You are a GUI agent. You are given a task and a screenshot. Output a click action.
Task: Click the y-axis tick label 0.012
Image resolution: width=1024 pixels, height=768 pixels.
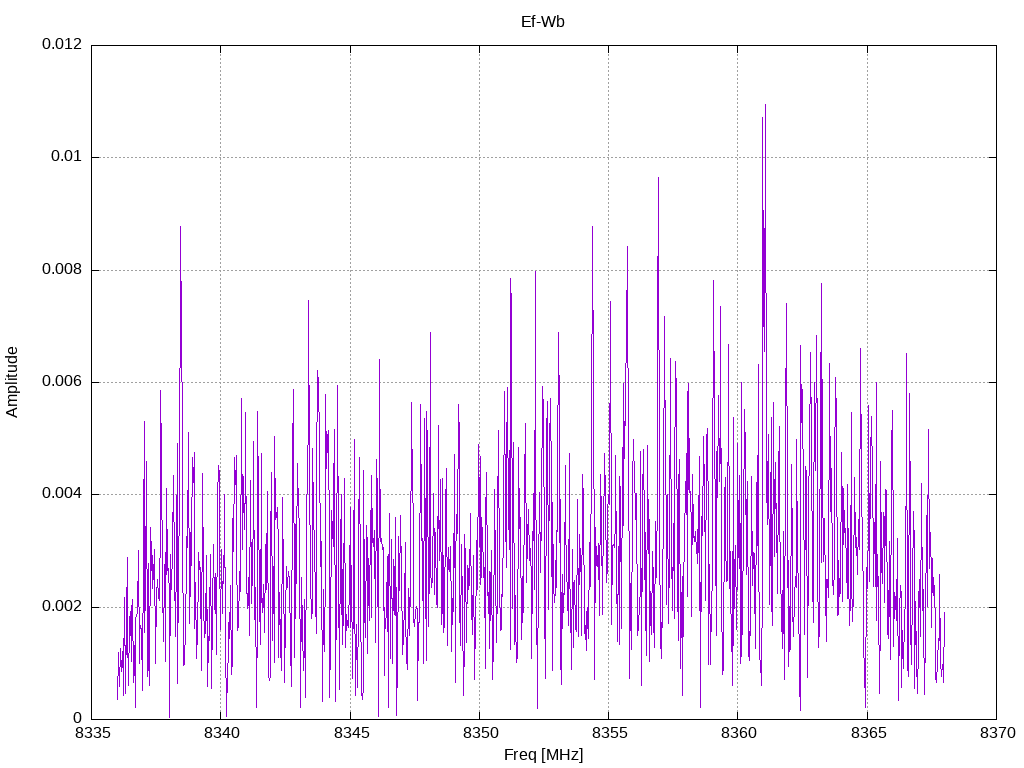[x=62, y=44]
